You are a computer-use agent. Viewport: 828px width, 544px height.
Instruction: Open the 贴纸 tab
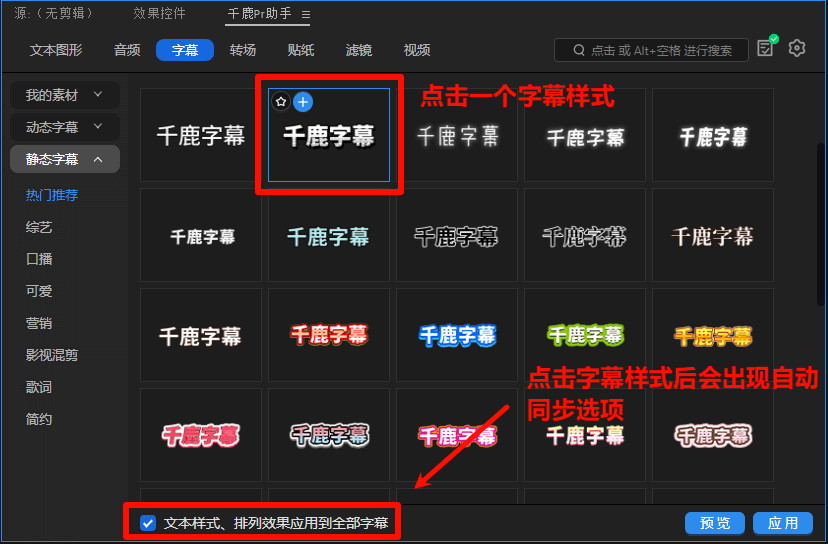[x=301, y=50]
